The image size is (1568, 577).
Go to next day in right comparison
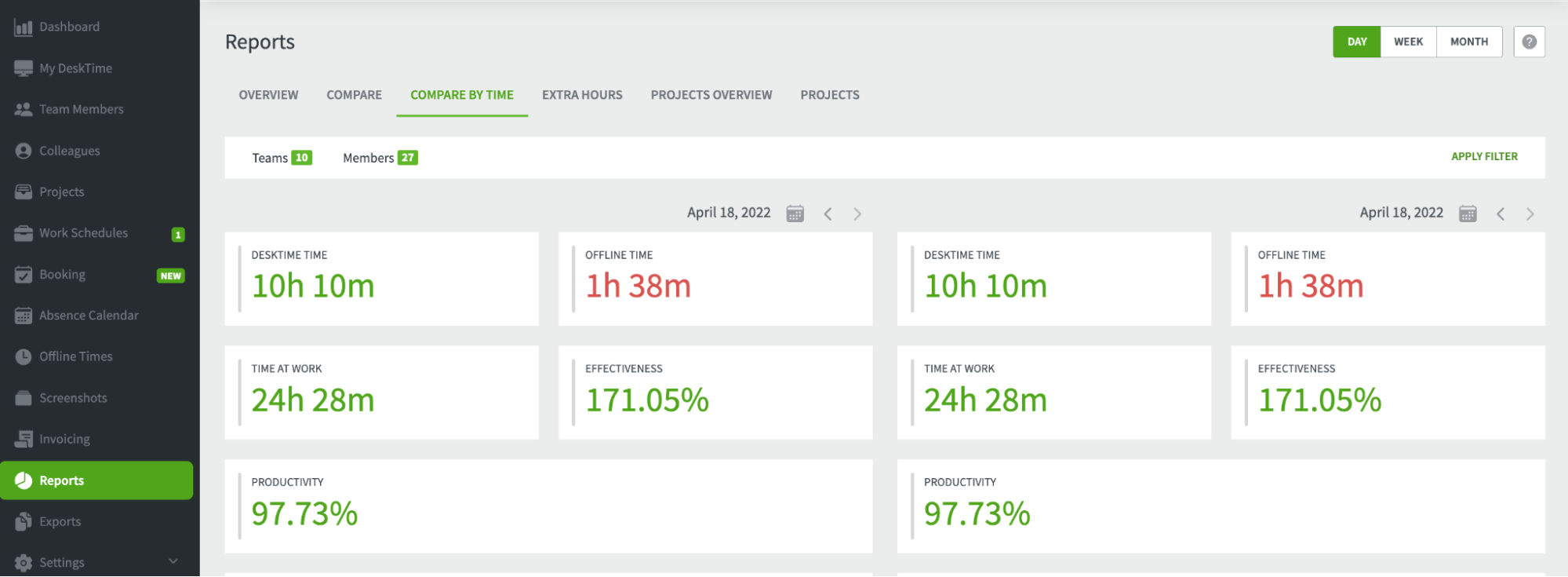pyautogui.click(x=1530, y=214)
